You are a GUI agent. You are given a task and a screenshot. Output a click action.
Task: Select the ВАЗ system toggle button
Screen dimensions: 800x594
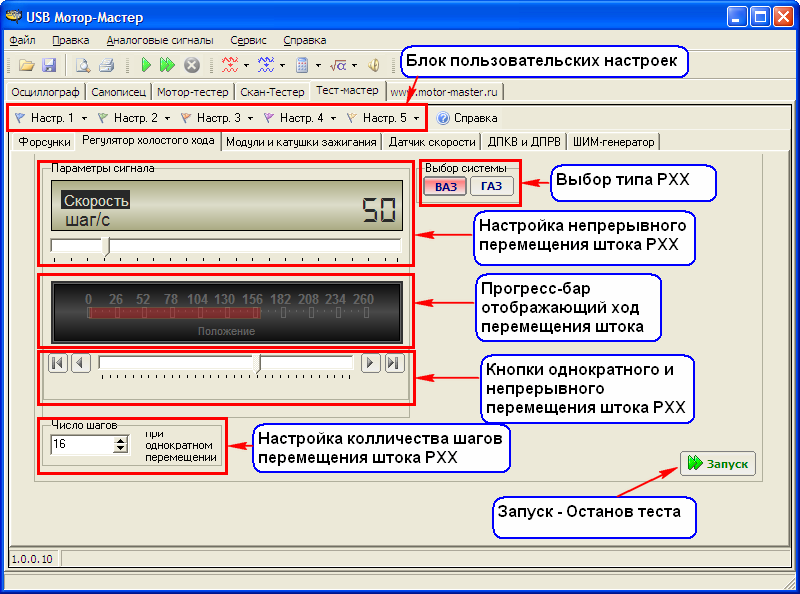(x=445, y=186)
